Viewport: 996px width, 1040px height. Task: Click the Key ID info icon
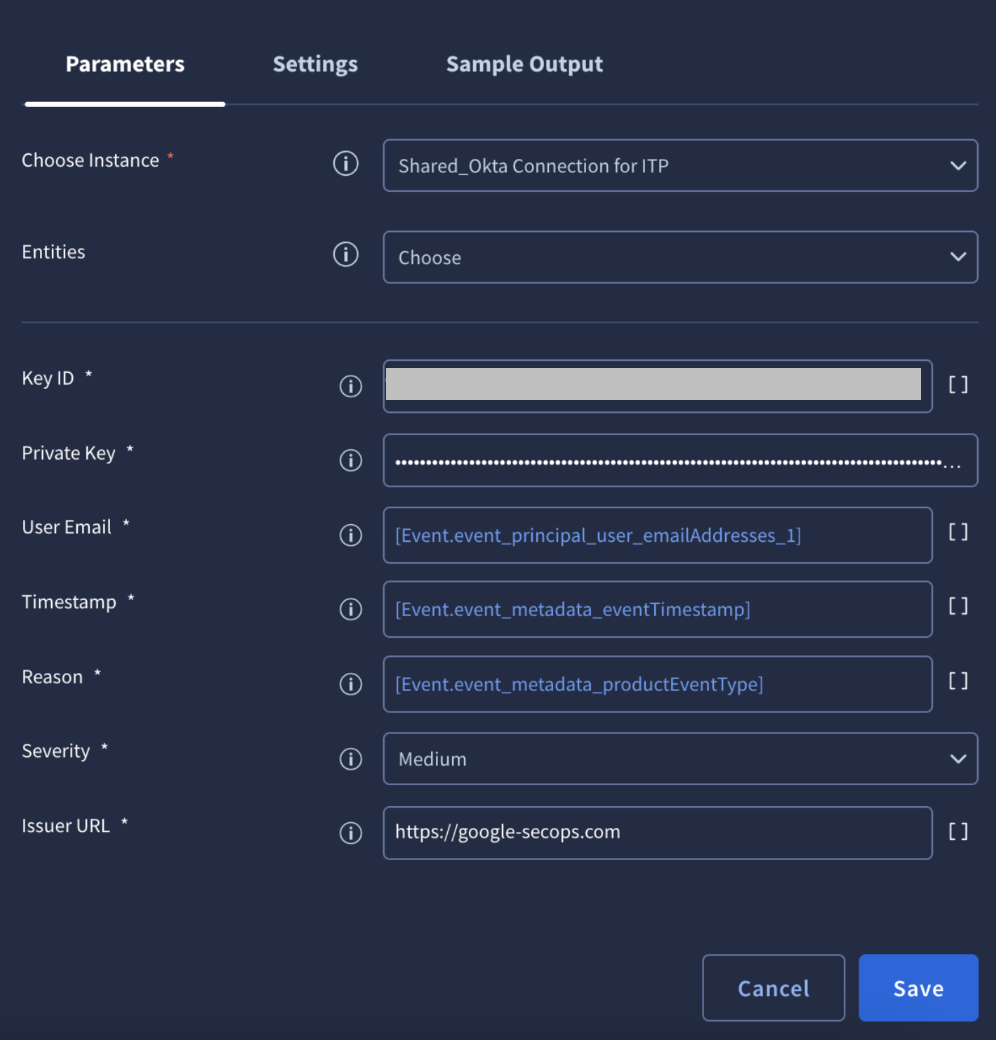pos(350,386)
